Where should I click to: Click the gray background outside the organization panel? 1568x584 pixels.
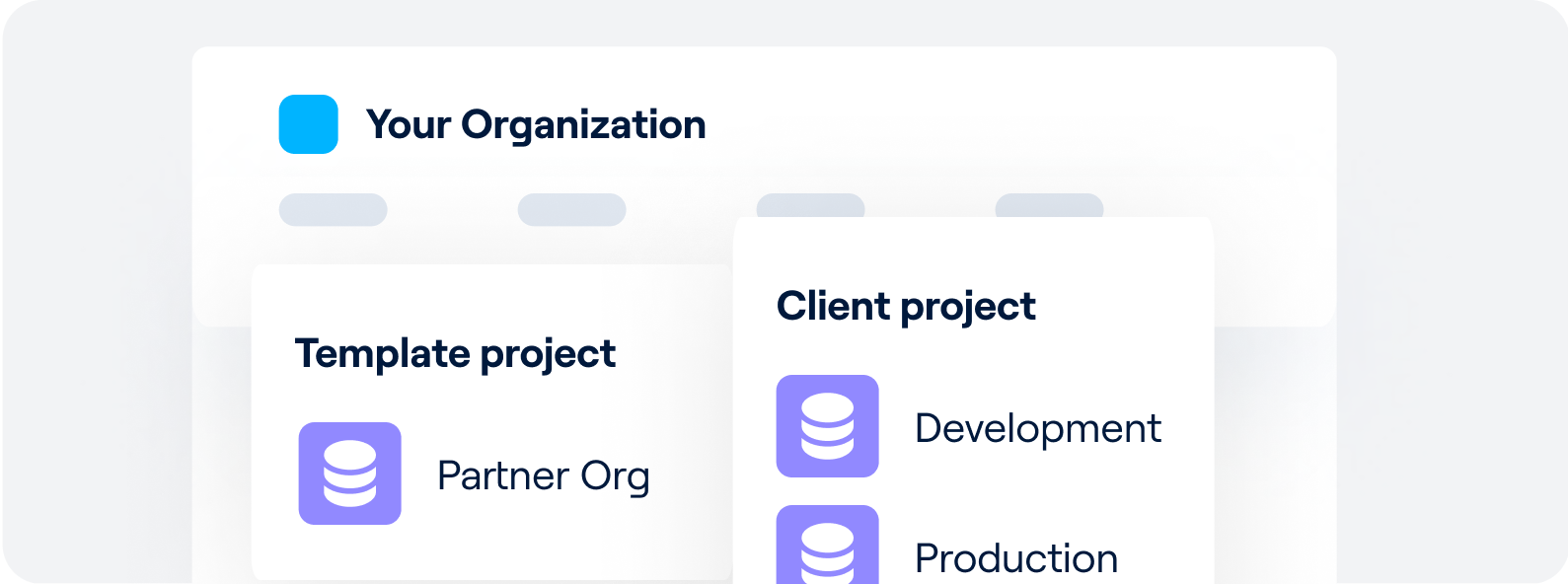[x=89, y=296]
